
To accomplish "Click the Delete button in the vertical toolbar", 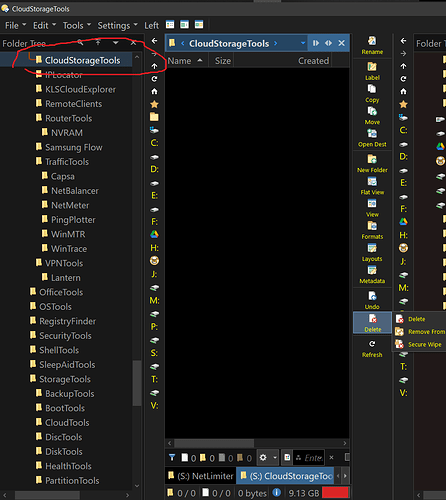I will click(x=372, y=323).
